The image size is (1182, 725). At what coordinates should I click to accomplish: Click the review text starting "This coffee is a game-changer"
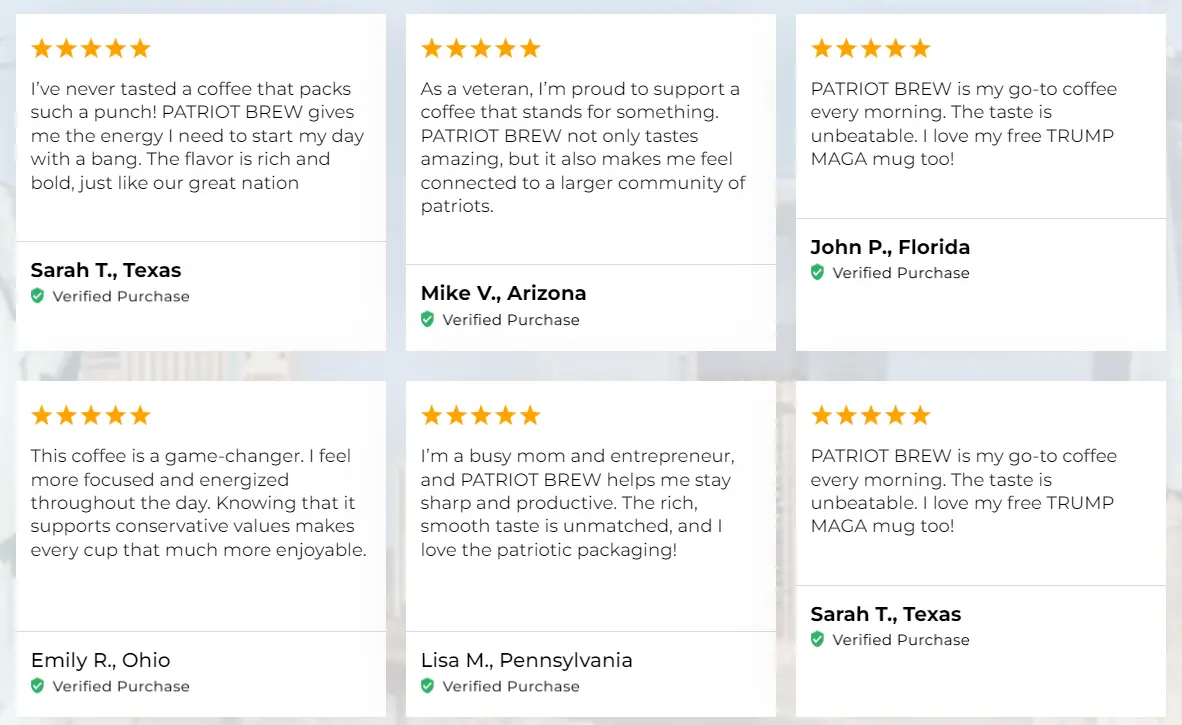[198, 503]
